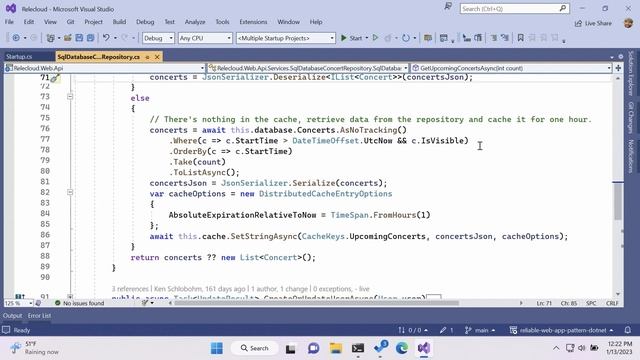
Task: Click the Bookmark toolbar icon
Action: tap(520, 38)
